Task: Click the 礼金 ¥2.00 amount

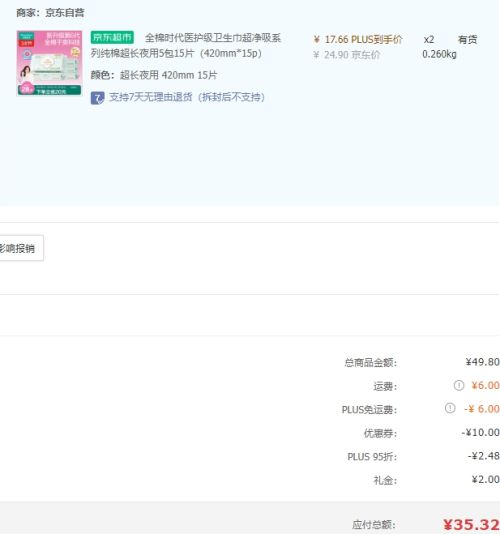Action: tap(485, 480)
